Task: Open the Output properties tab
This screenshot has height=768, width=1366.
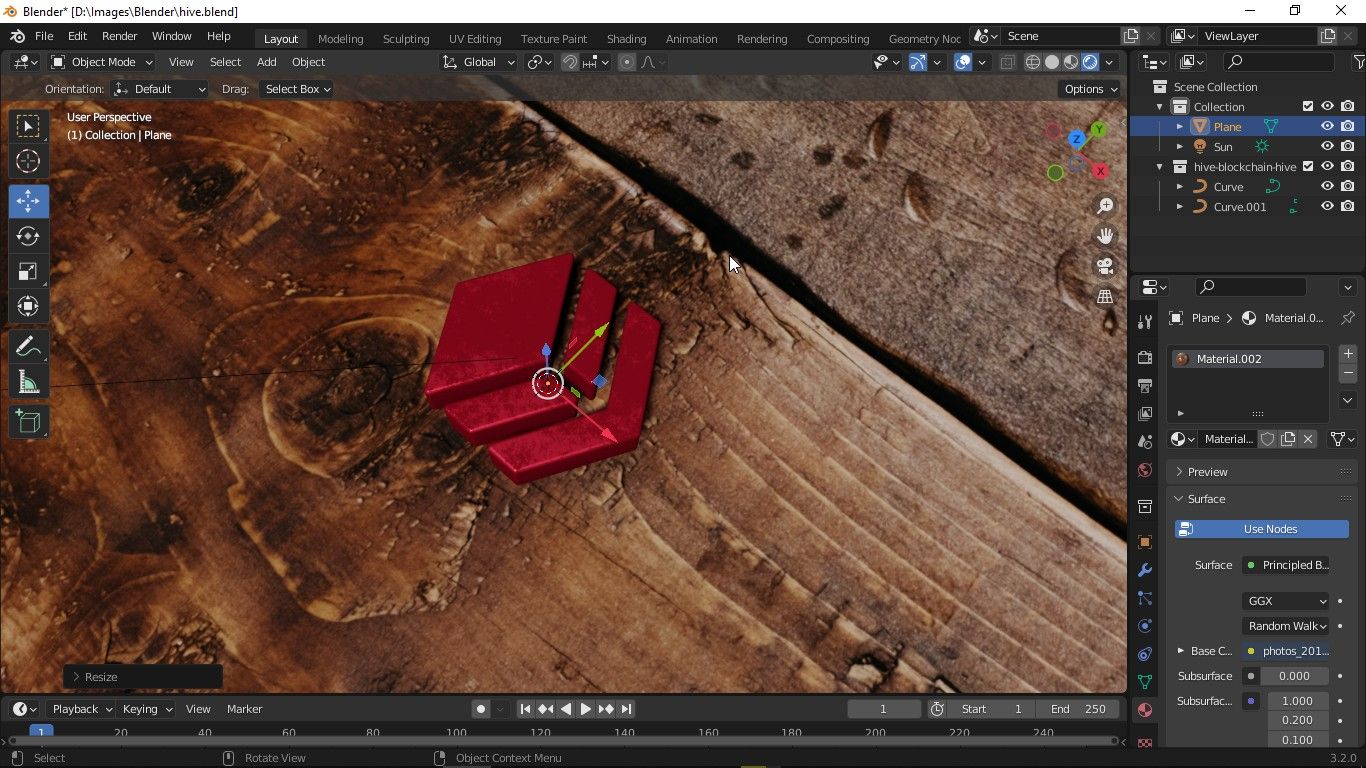Action: [x=1145, y=385]
